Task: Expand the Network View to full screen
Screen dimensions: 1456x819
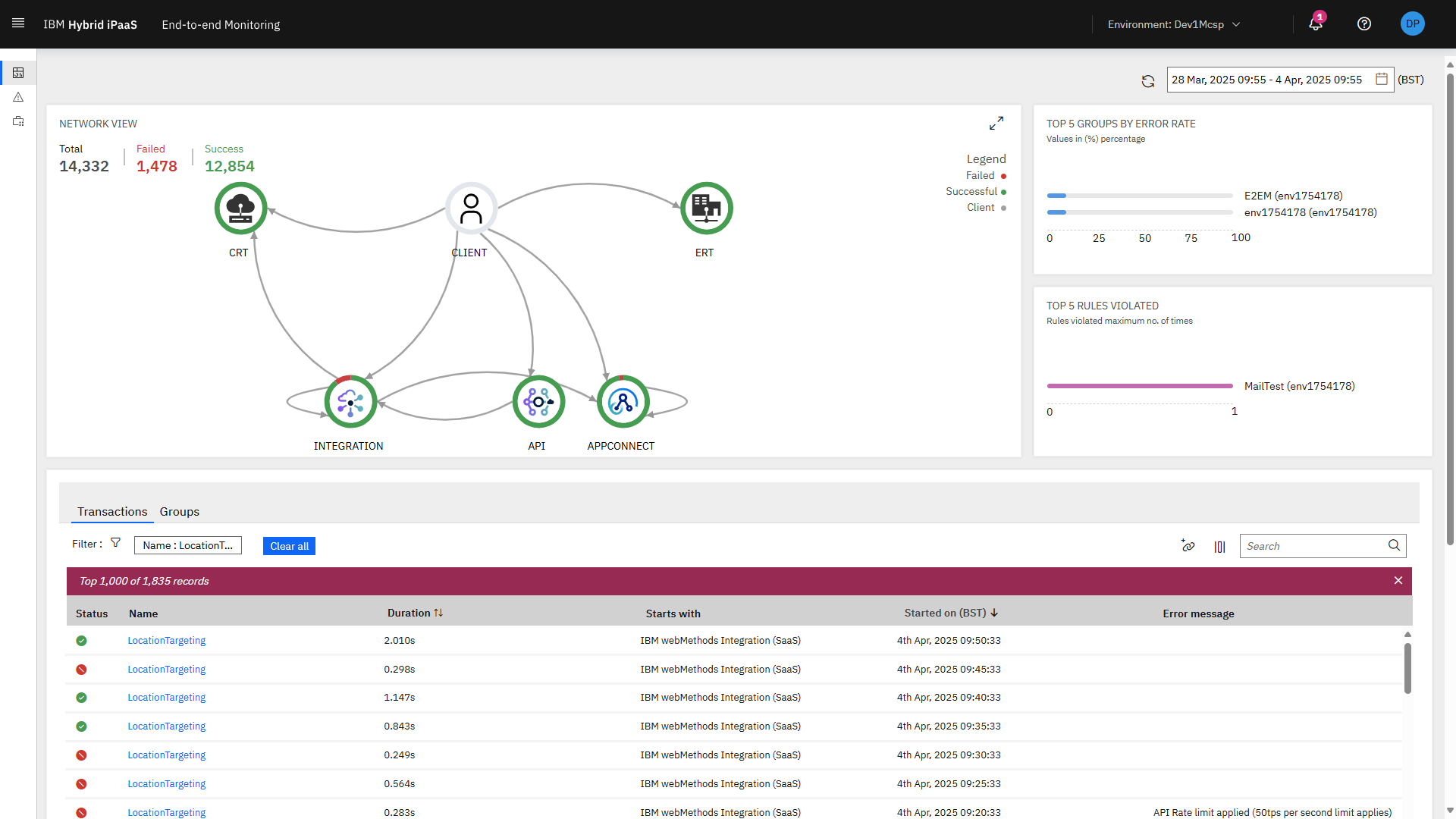Action: [997, 122]
